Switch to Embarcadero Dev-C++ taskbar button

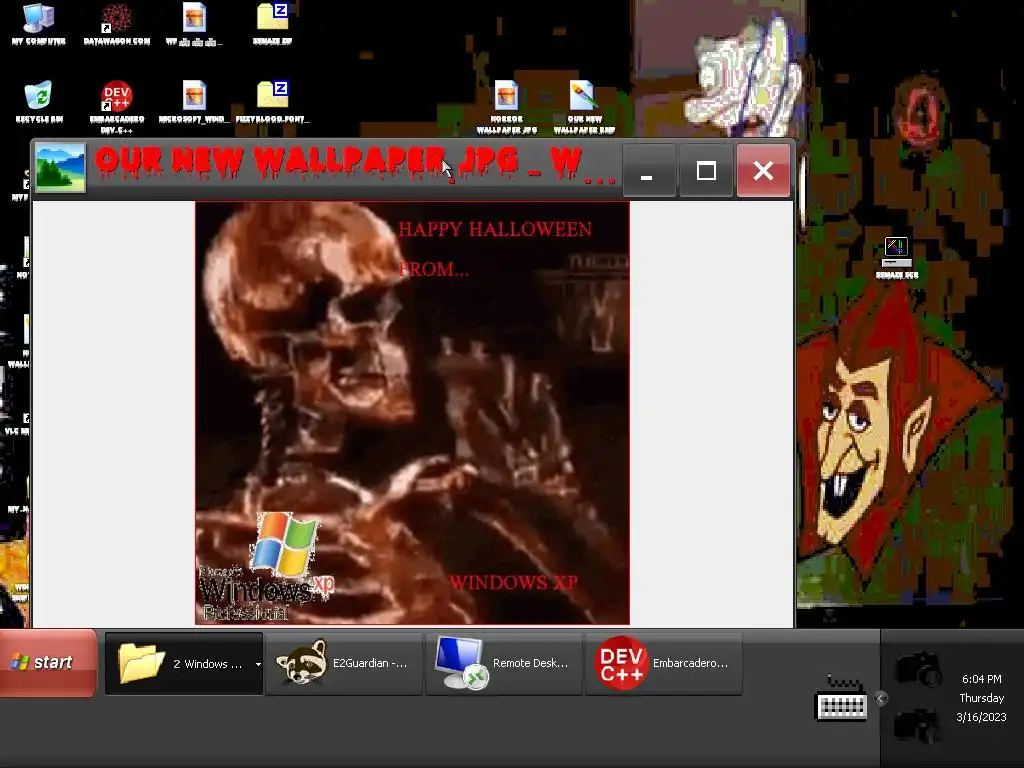coord(664,663)
